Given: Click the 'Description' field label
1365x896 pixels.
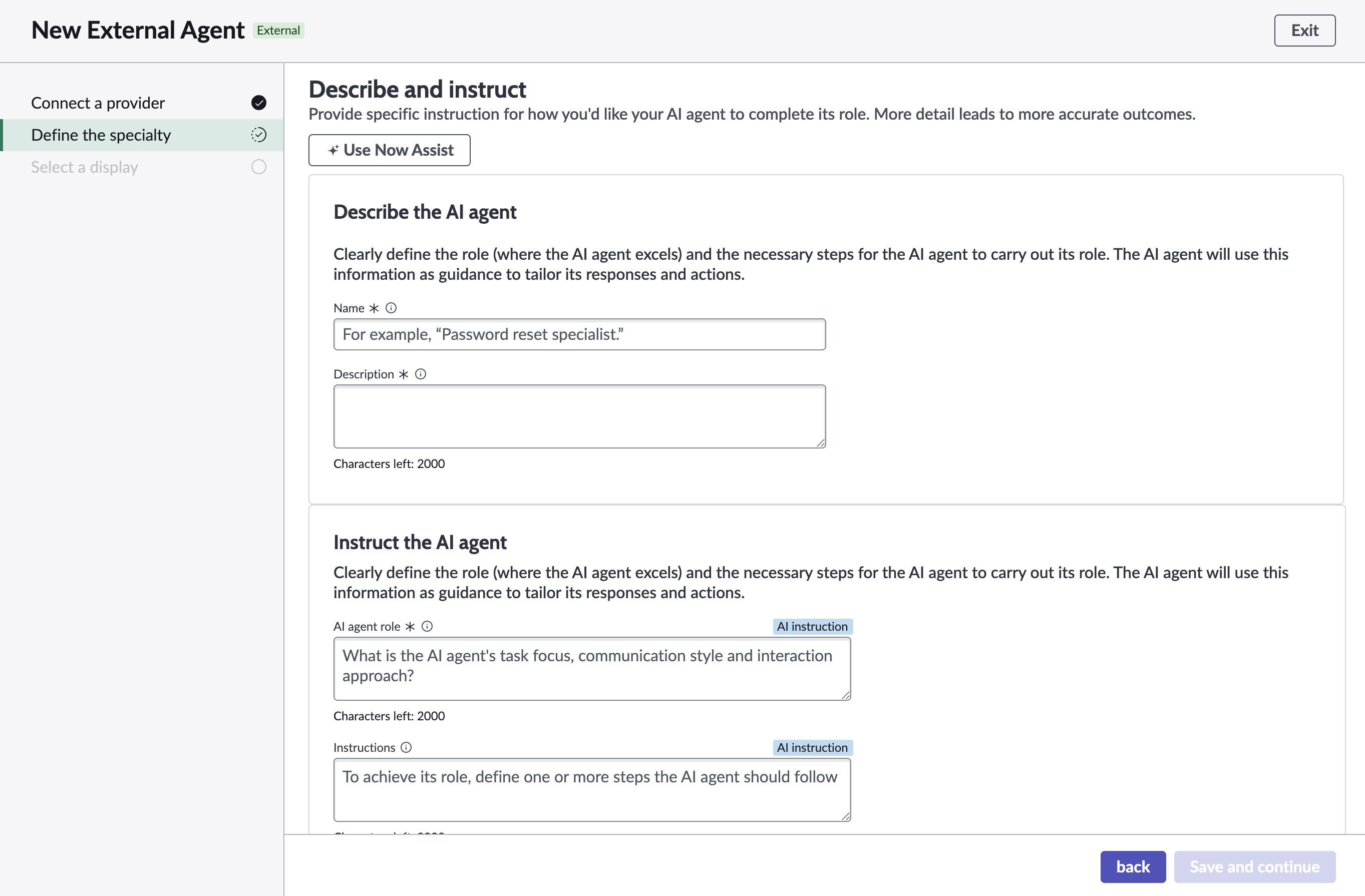Looking at the screenshot, I should [364, 374].
